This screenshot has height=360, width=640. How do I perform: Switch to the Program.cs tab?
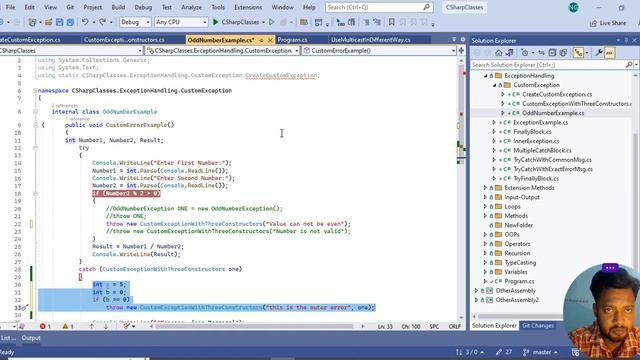tap(292, 40)
